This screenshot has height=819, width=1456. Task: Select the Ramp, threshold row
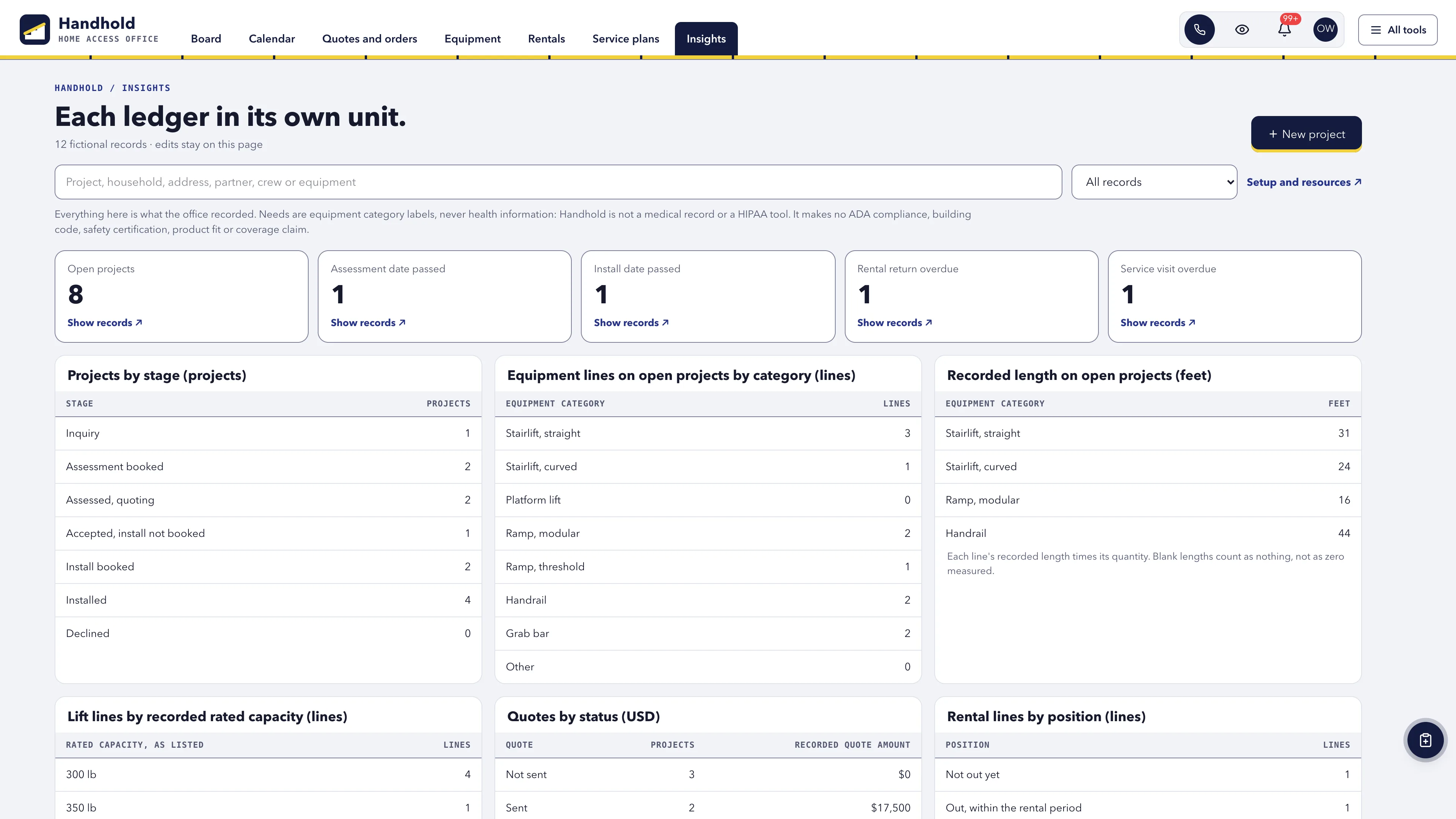(x=708, y=567)
